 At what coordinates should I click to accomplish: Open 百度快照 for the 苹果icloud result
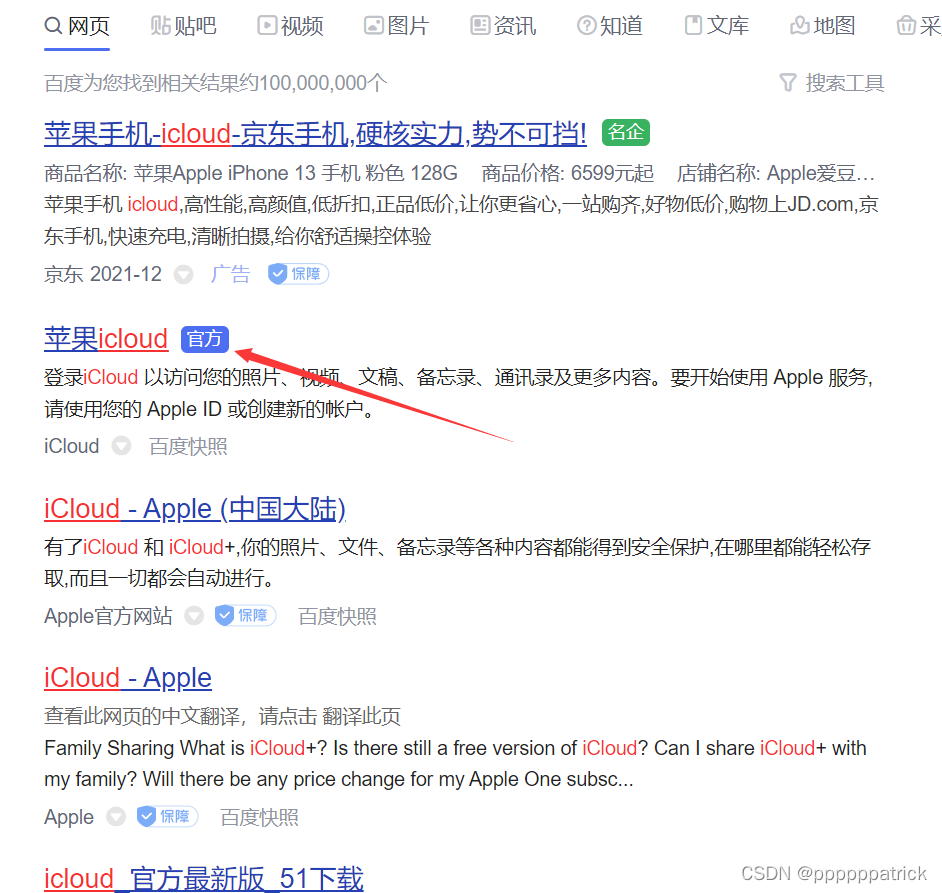point(188,446)
